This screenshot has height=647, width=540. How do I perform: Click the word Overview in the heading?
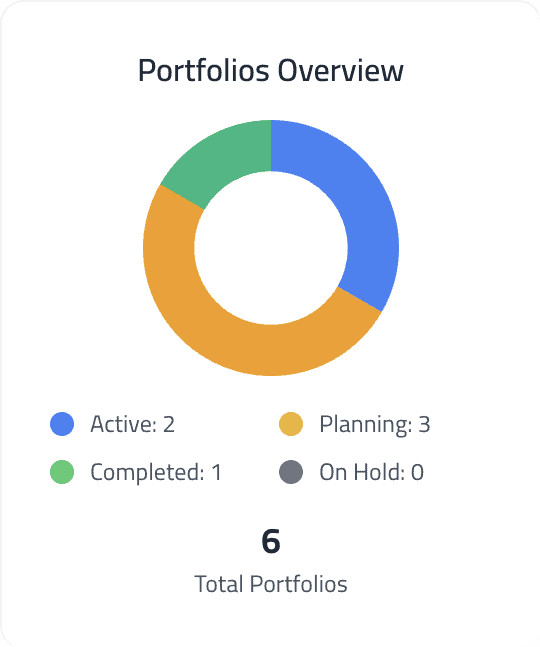click(x=340, y=71)
